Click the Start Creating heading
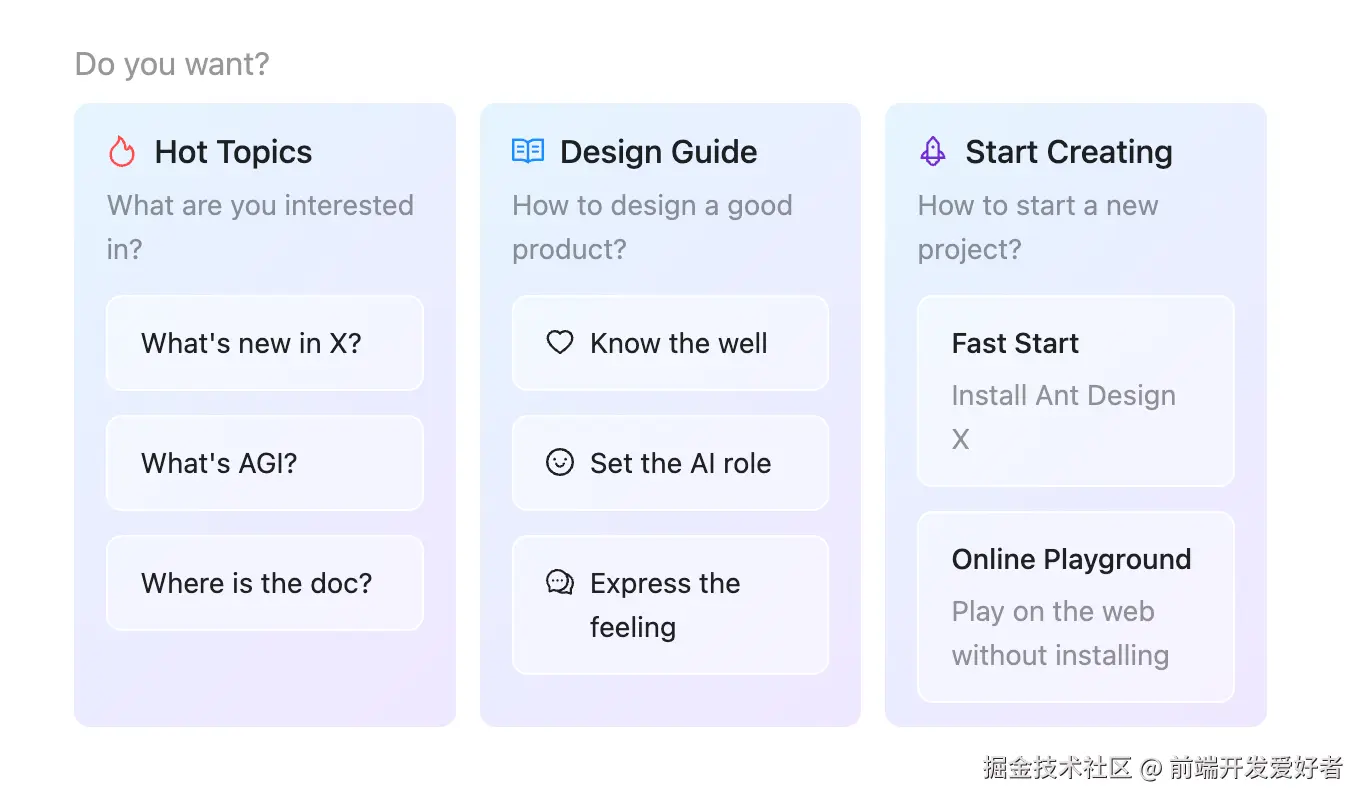1366x804 pixels. tap(1068, 152)
